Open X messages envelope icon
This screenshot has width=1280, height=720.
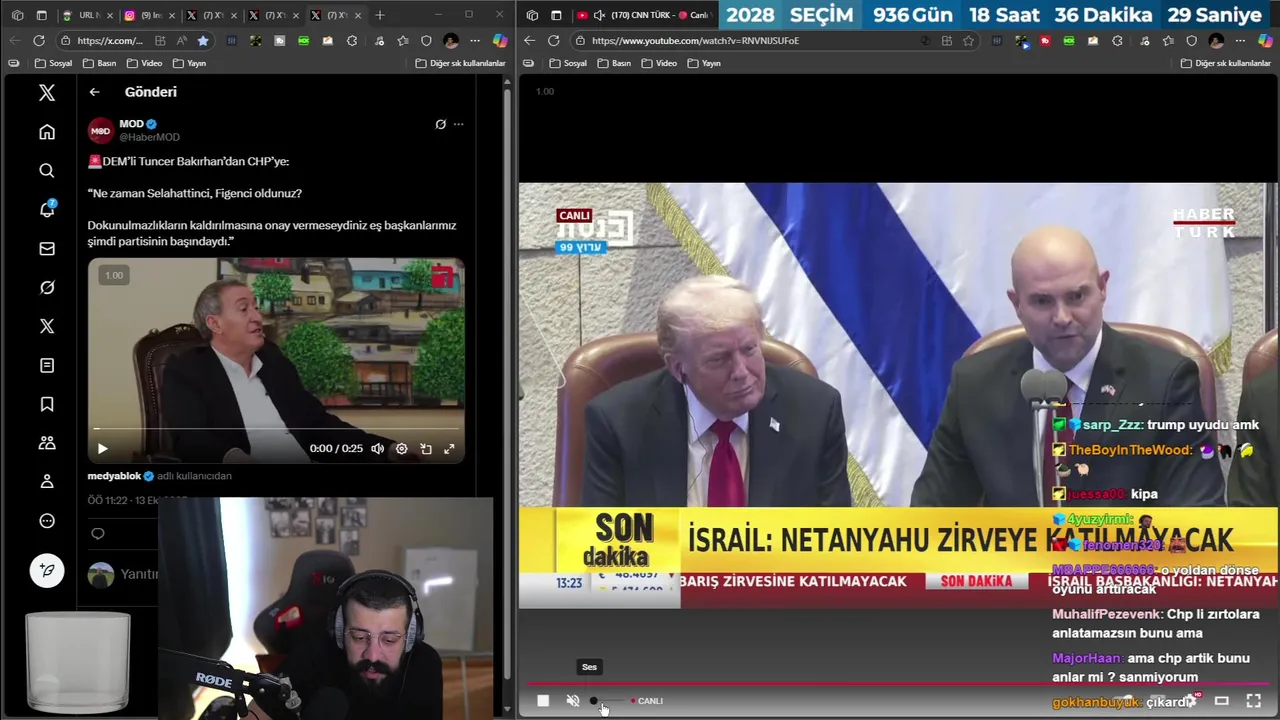point(47,249)
